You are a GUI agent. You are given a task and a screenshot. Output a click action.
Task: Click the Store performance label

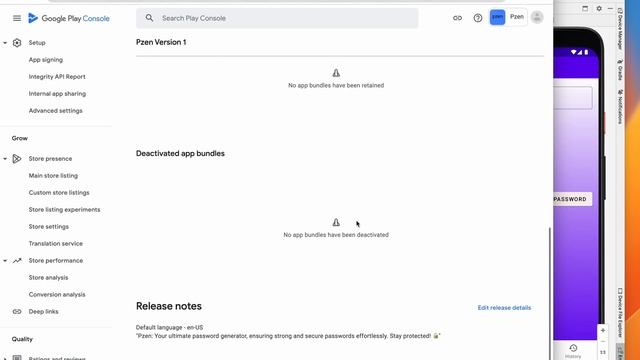[56, 260]
